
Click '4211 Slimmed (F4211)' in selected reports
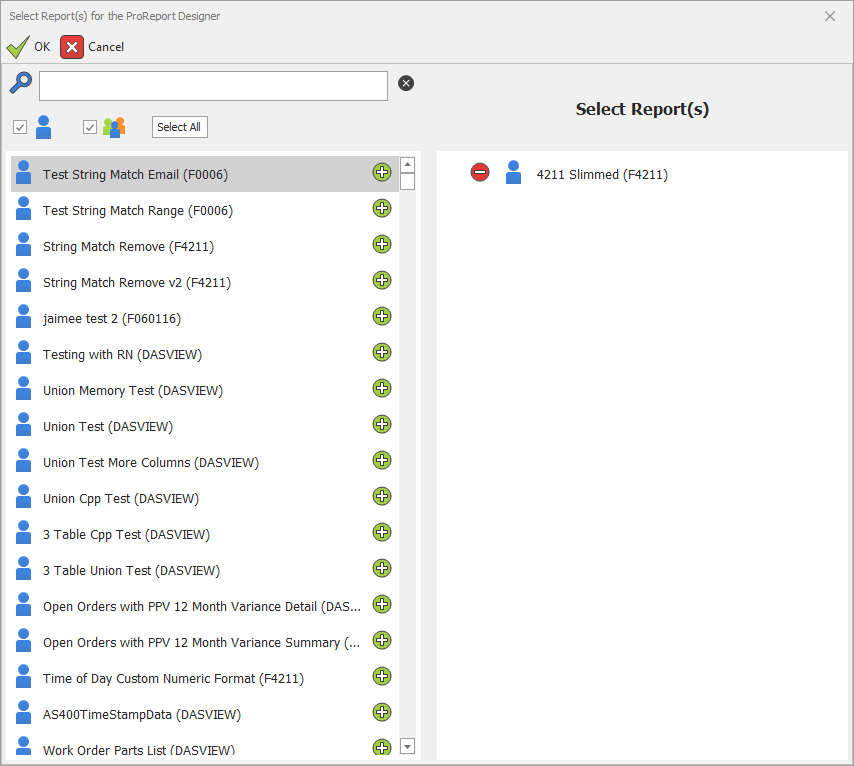point(602,174)
